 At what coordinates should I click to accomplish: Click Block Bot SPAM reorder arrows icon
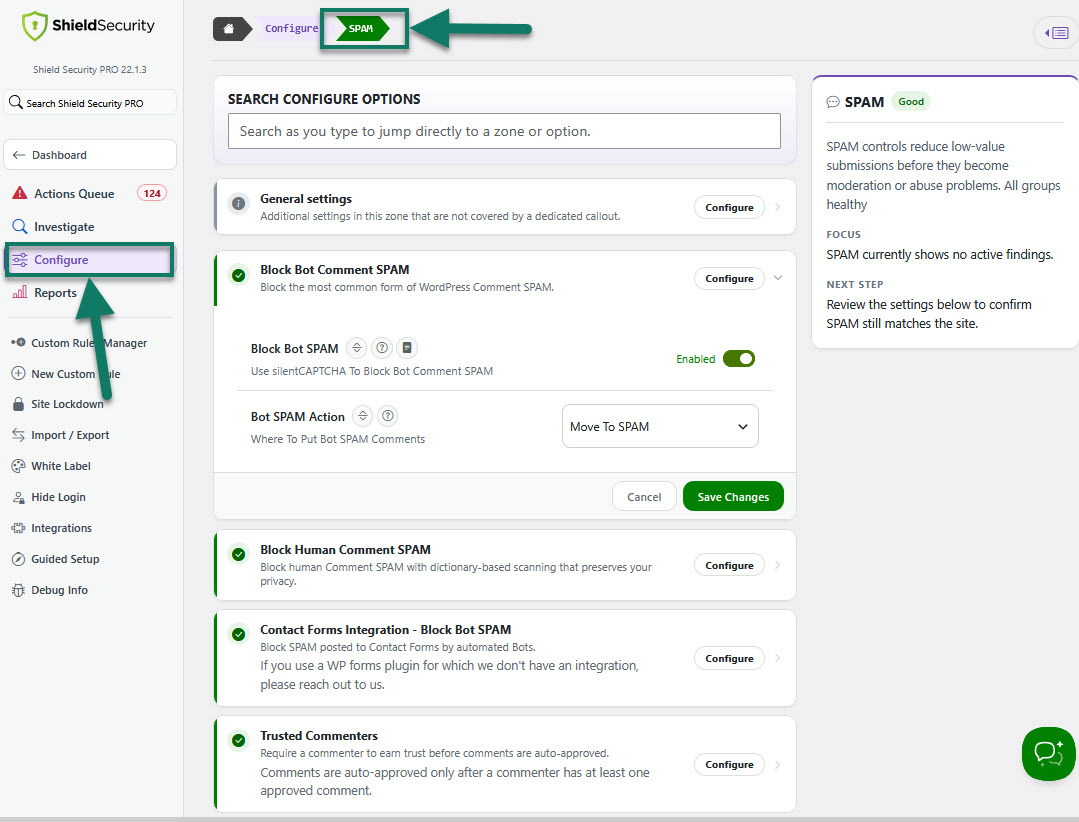[356, 348]
